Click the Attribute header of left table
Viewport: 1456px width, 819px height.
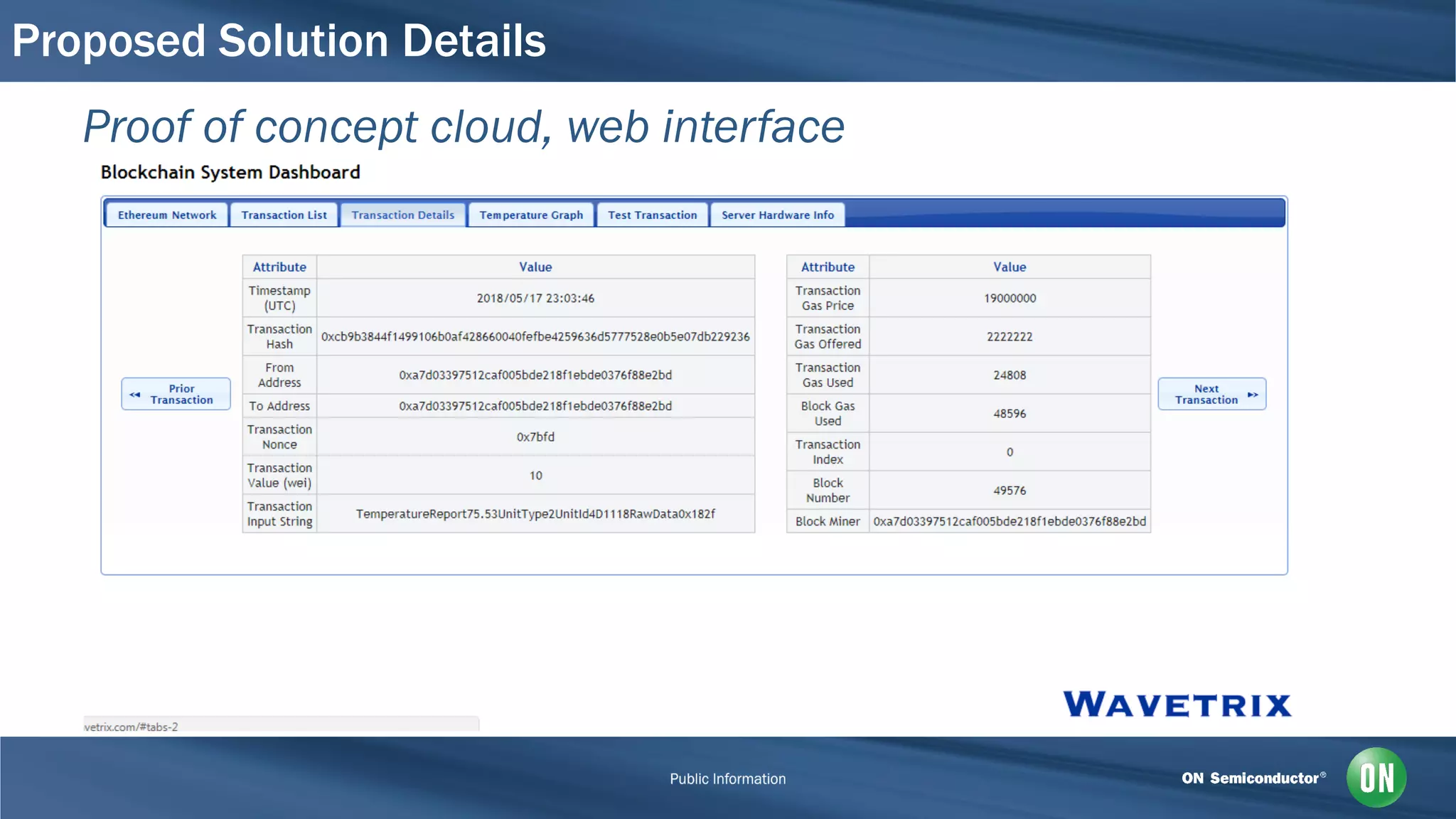[x=279, y=267]
